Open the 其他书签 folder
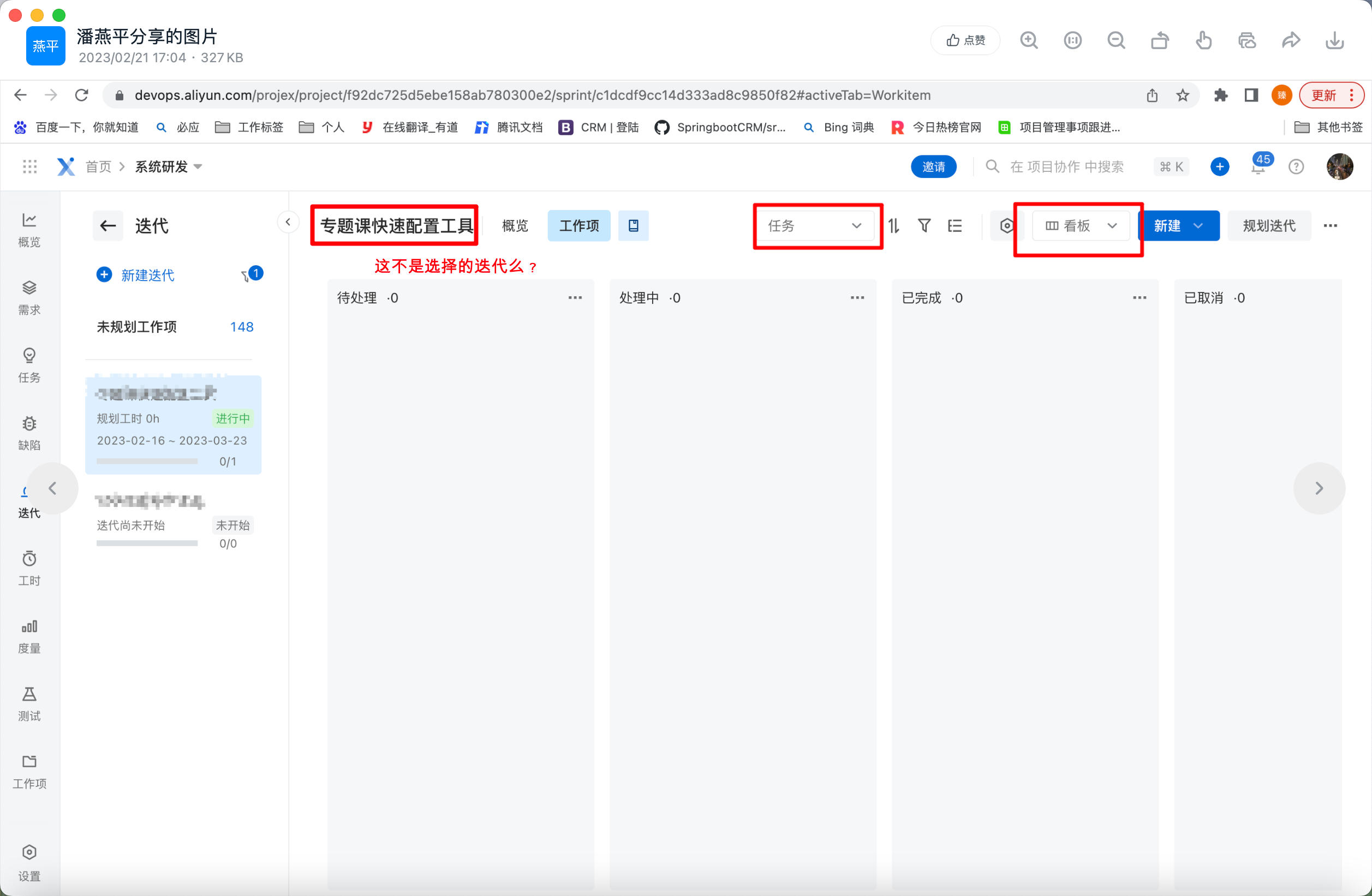This screenshot has width=1372, height=896. point(1328,128)
